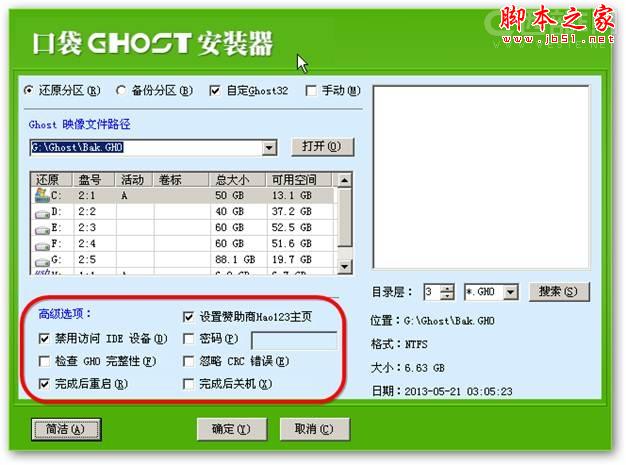This screenshot has height=465, width=626.
Task: Click the 13.1 GB free space cell
Action: [x=291, y=196]
